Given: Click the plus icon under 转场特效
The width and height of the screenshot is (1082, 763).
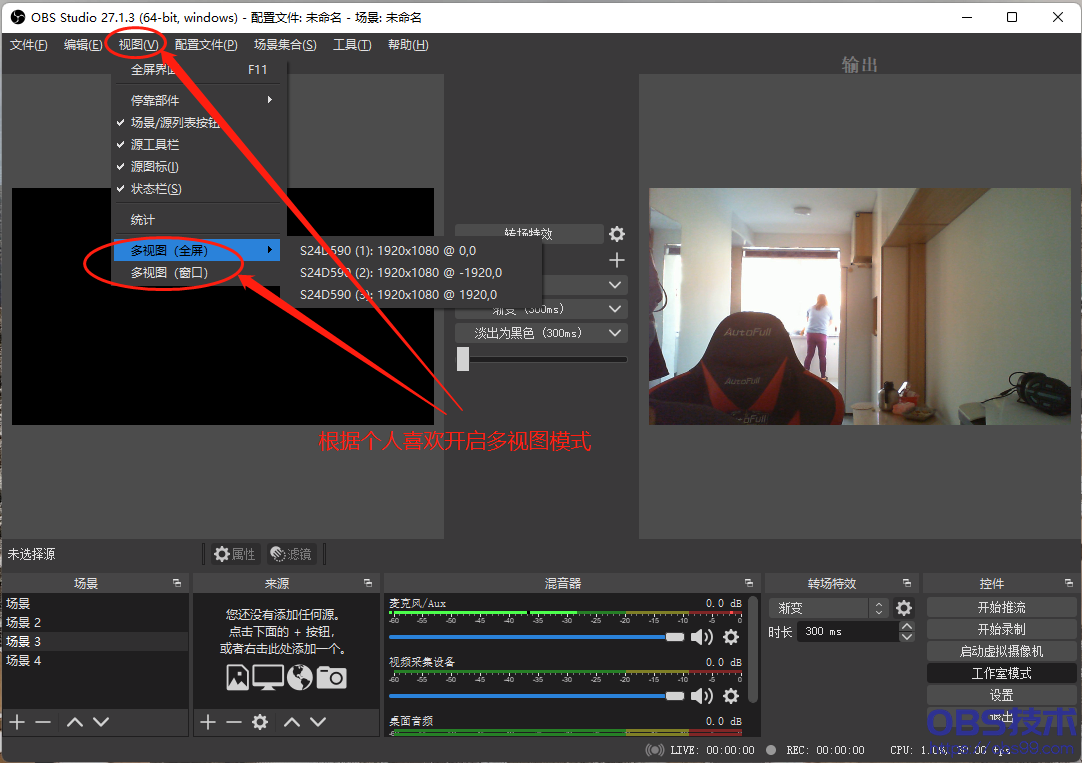Looking at the screenshot, I should [617, 260].
